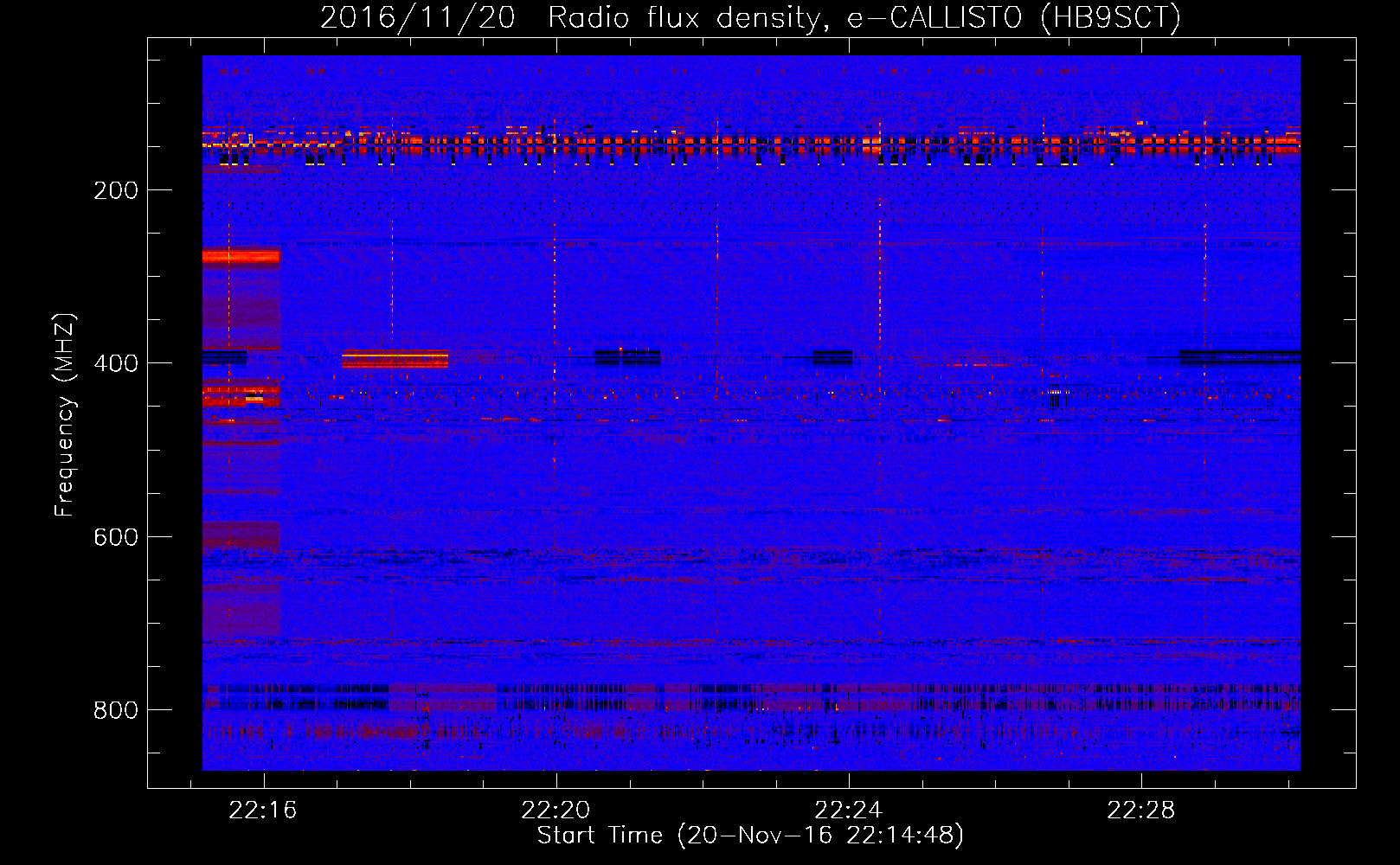Click the 22:24 time tick label

tap(849, 810)
